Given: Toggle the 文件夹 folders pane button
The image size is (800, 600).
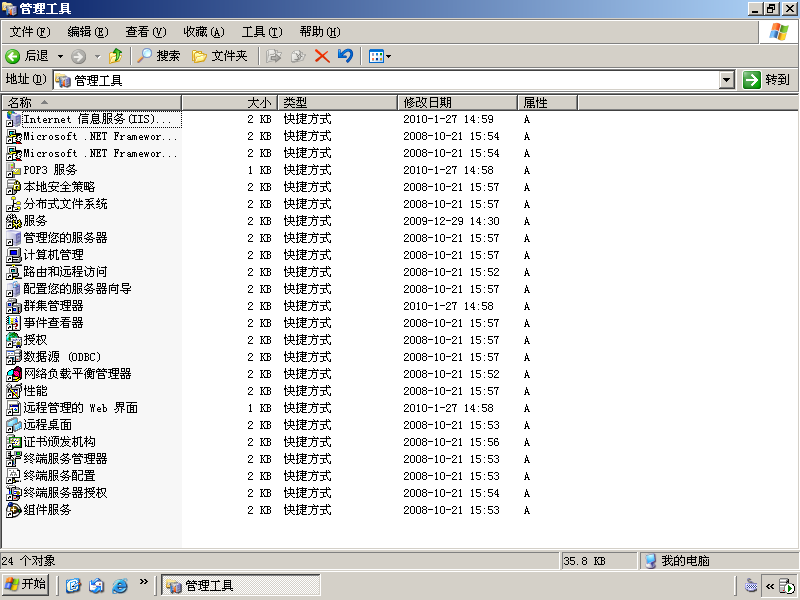Looking at the screenshot, I should point(220,56).
